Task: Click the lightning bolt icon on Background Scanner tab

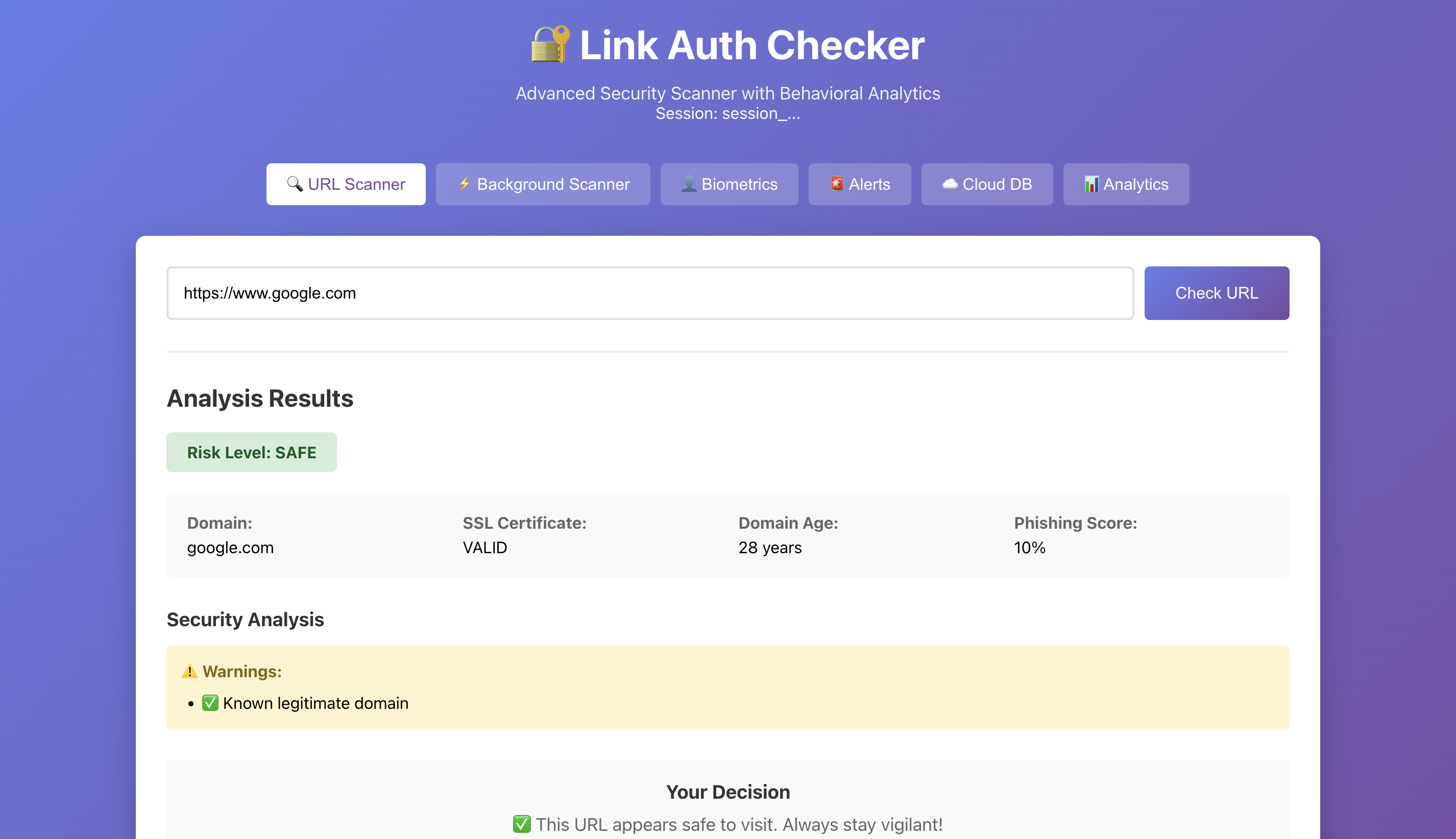Action: [464, 184]
